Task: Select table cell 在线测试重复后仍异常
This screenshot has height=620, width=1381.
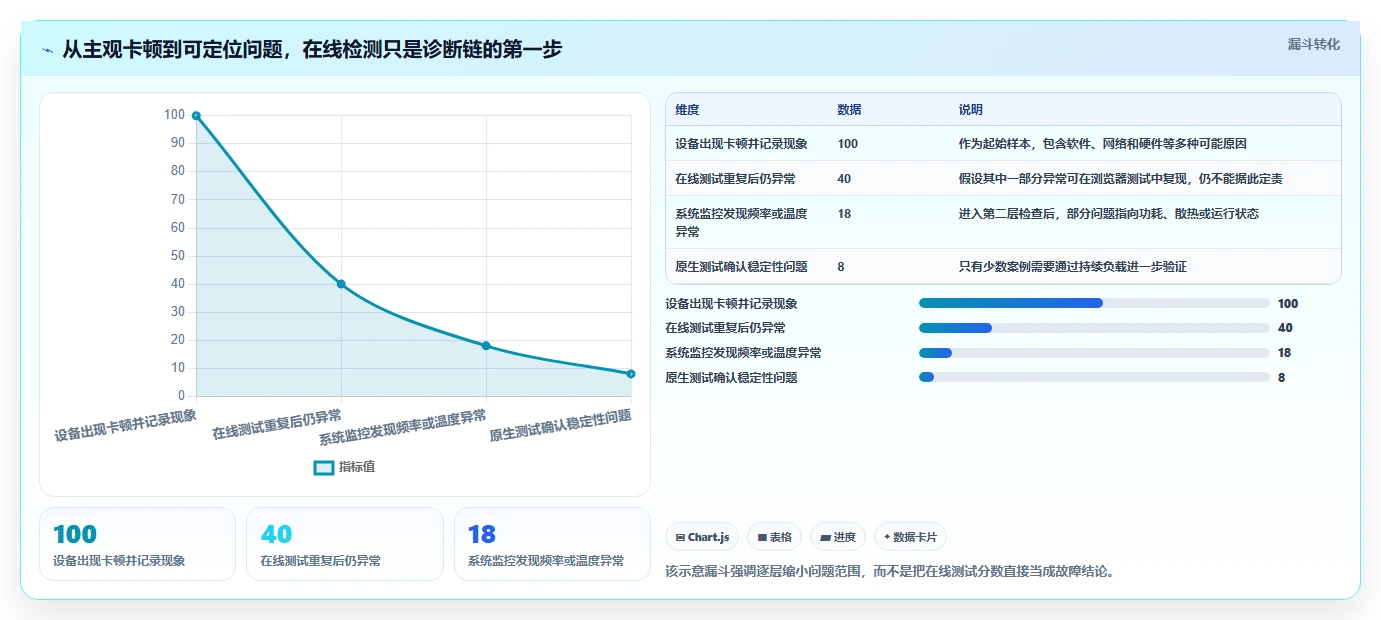Action: (735, 179)
